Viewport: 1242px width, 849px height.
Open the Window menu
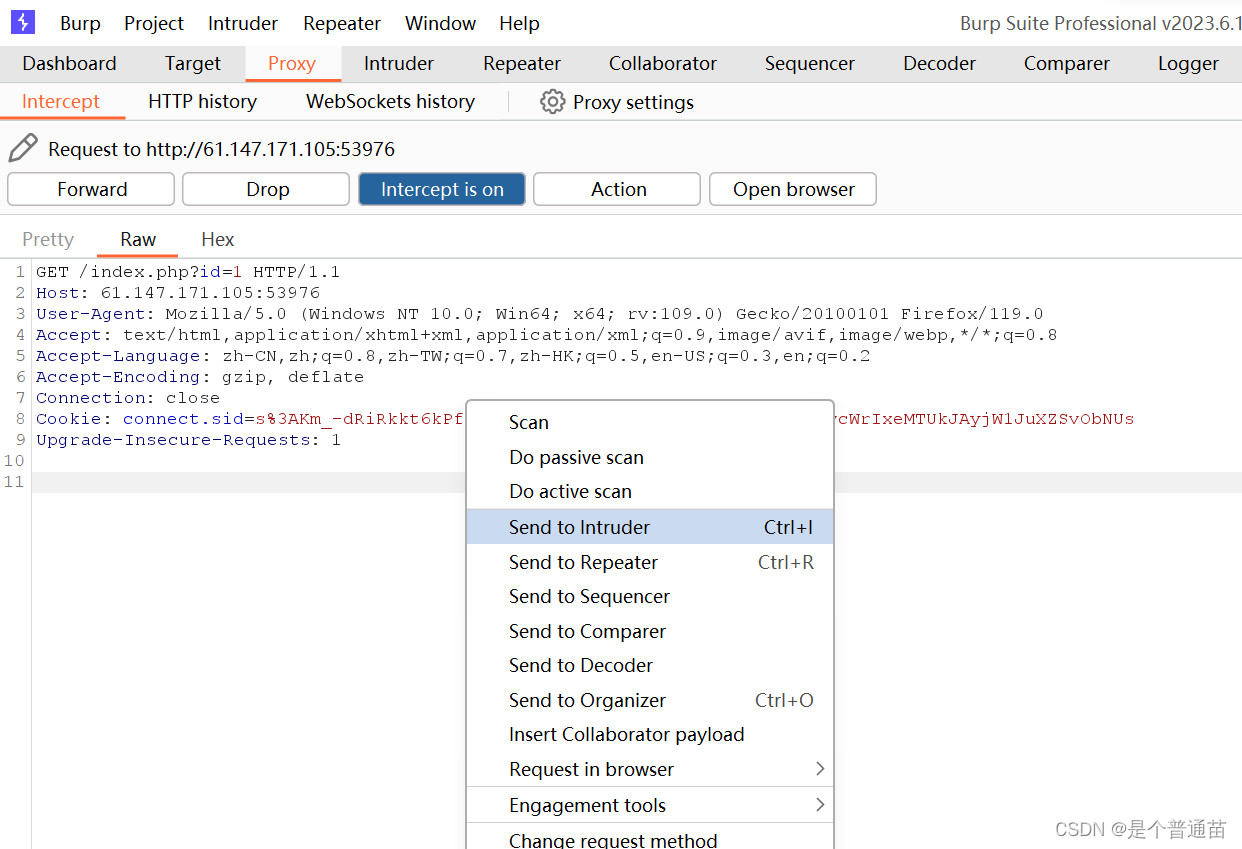[x=440, y=23]
